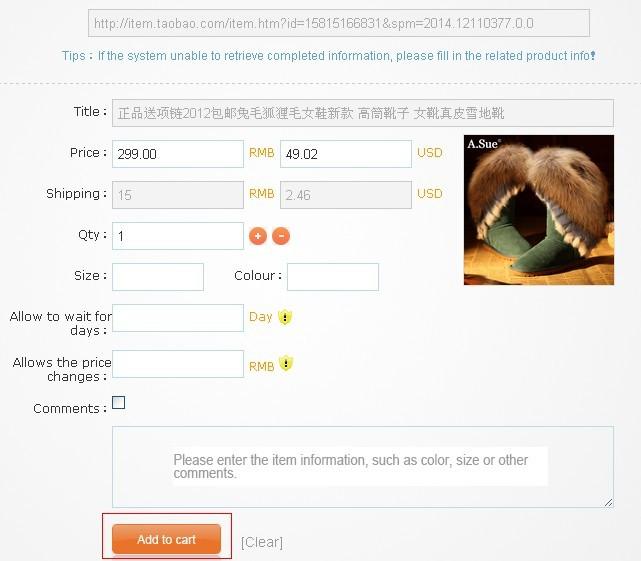Viewport: 641px width, 561px height.
Task: Click the shield info icon beside RMB
Action: 286,363
